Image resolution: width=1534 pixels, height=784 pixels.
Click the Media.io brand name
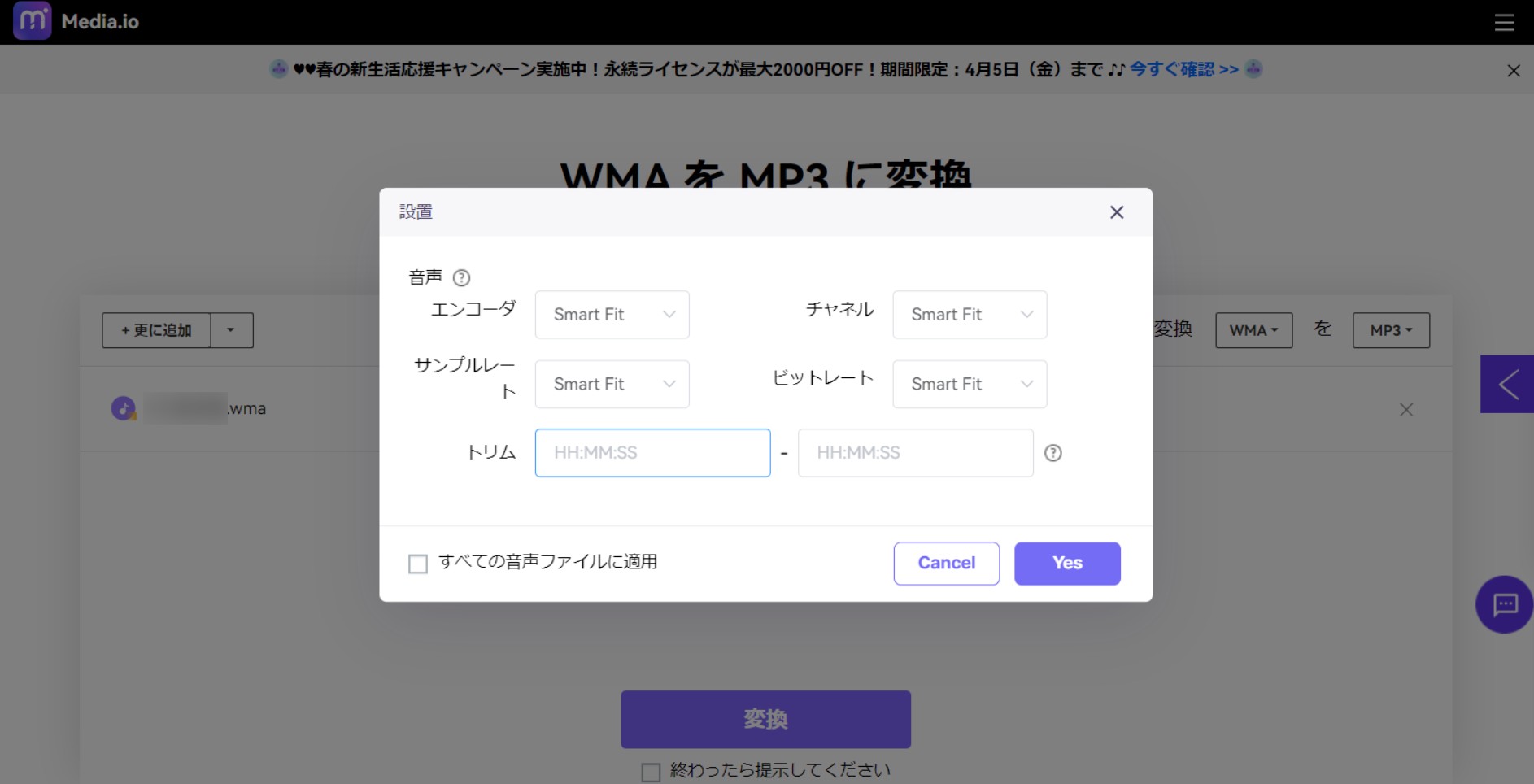(x=100, y=22)
